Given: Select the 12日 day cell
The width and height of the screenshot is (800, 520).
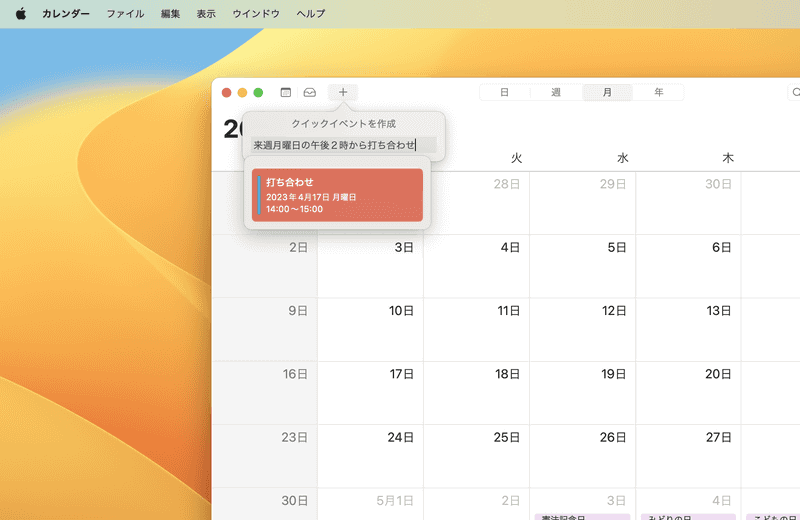Looking at the screenshot, I should pyautogui.click(x=583, y=330).
